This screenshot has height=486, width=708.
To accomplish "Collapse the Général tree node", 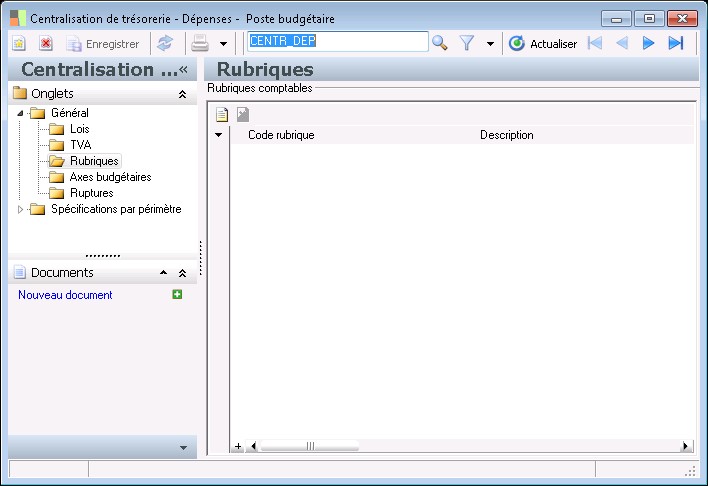I will (x=20, y=113).
